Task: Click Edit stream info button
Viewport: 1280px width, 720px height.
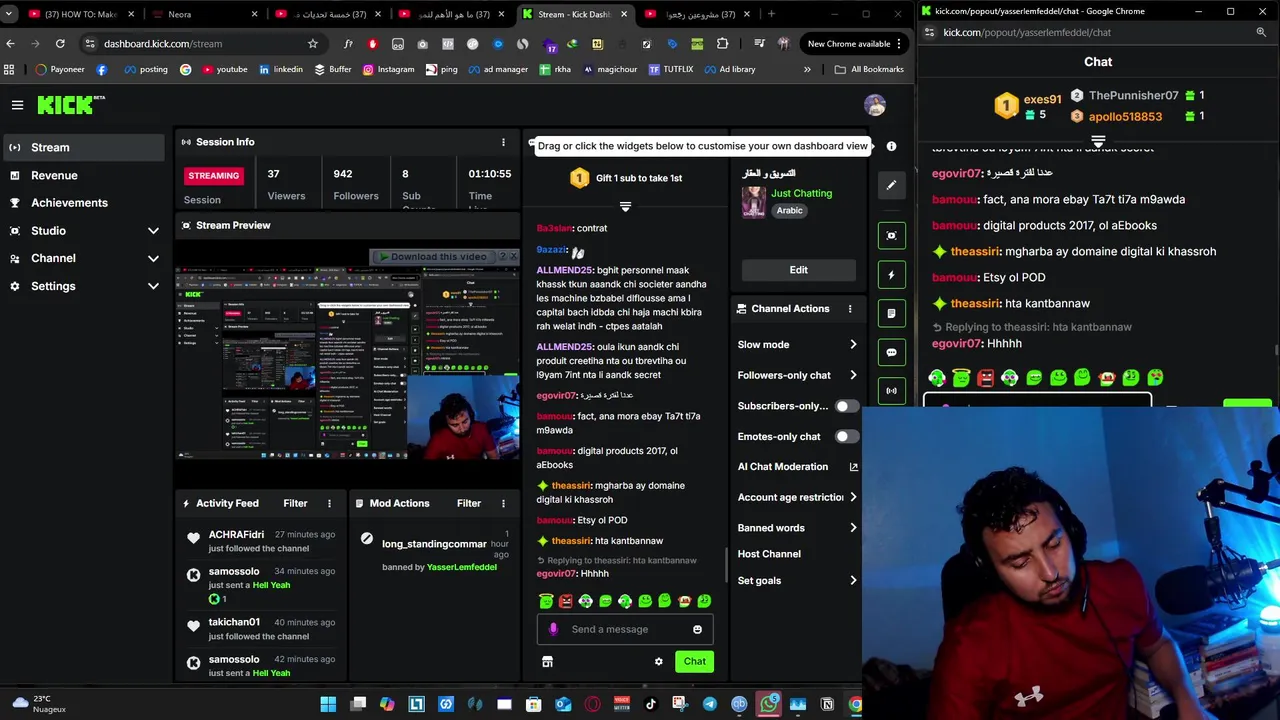Action: (798, 270)
